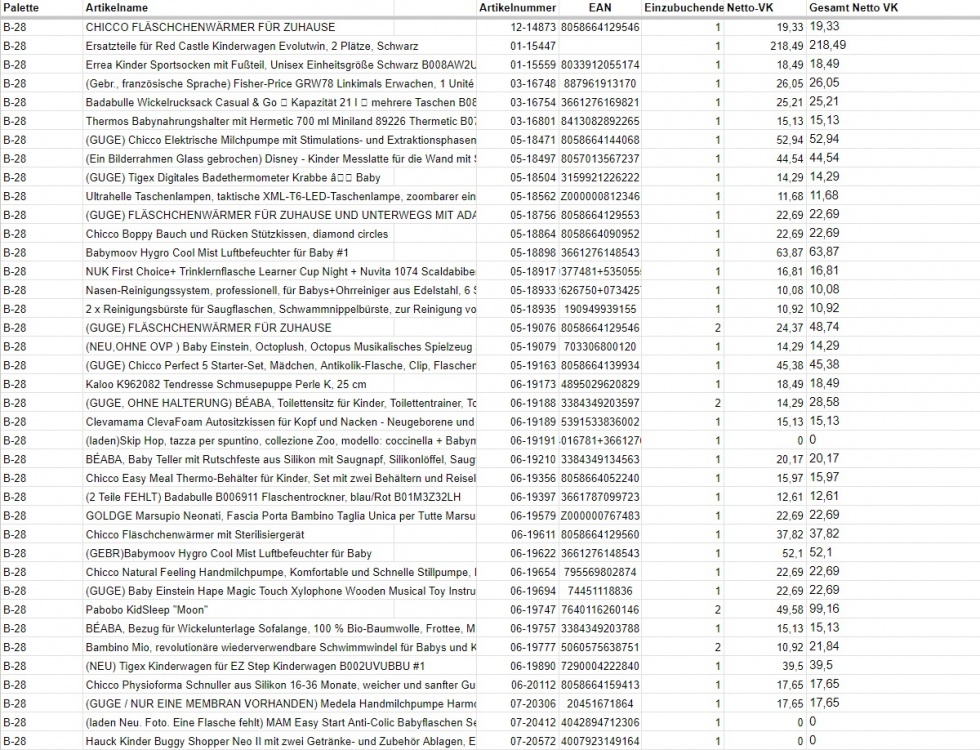Click EAN cell Z000000812346

(600, 196)
